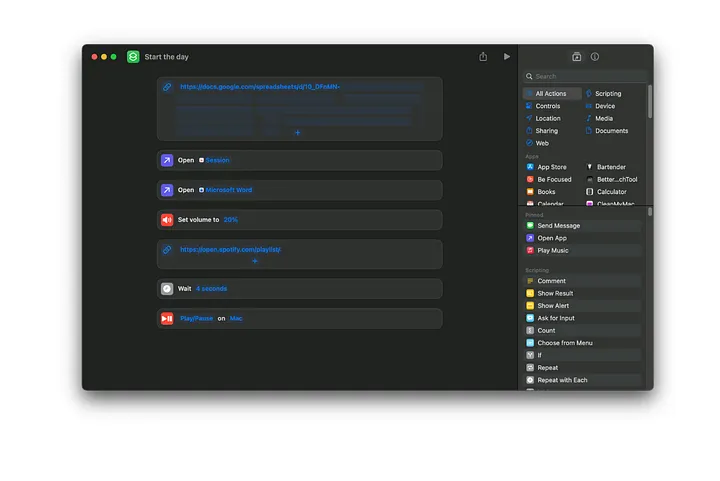
Task: Change the Session app parameter
Action: 214,160
